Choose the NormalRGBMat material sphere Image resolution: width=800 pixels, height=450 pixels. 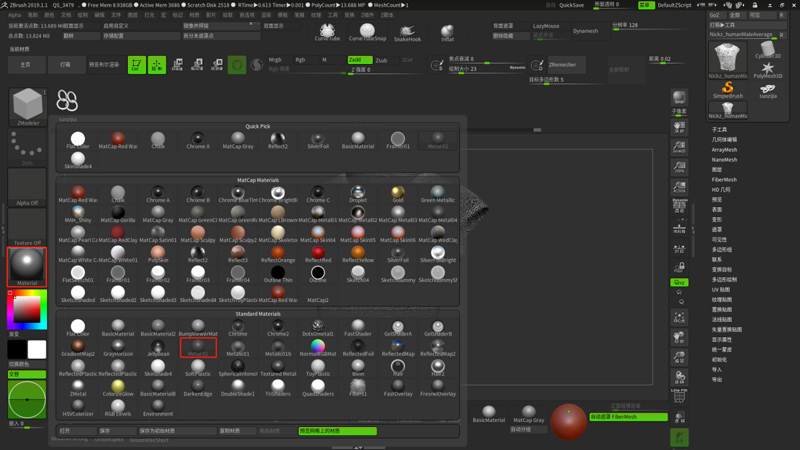pyautogui.click(x=317, y=347)
